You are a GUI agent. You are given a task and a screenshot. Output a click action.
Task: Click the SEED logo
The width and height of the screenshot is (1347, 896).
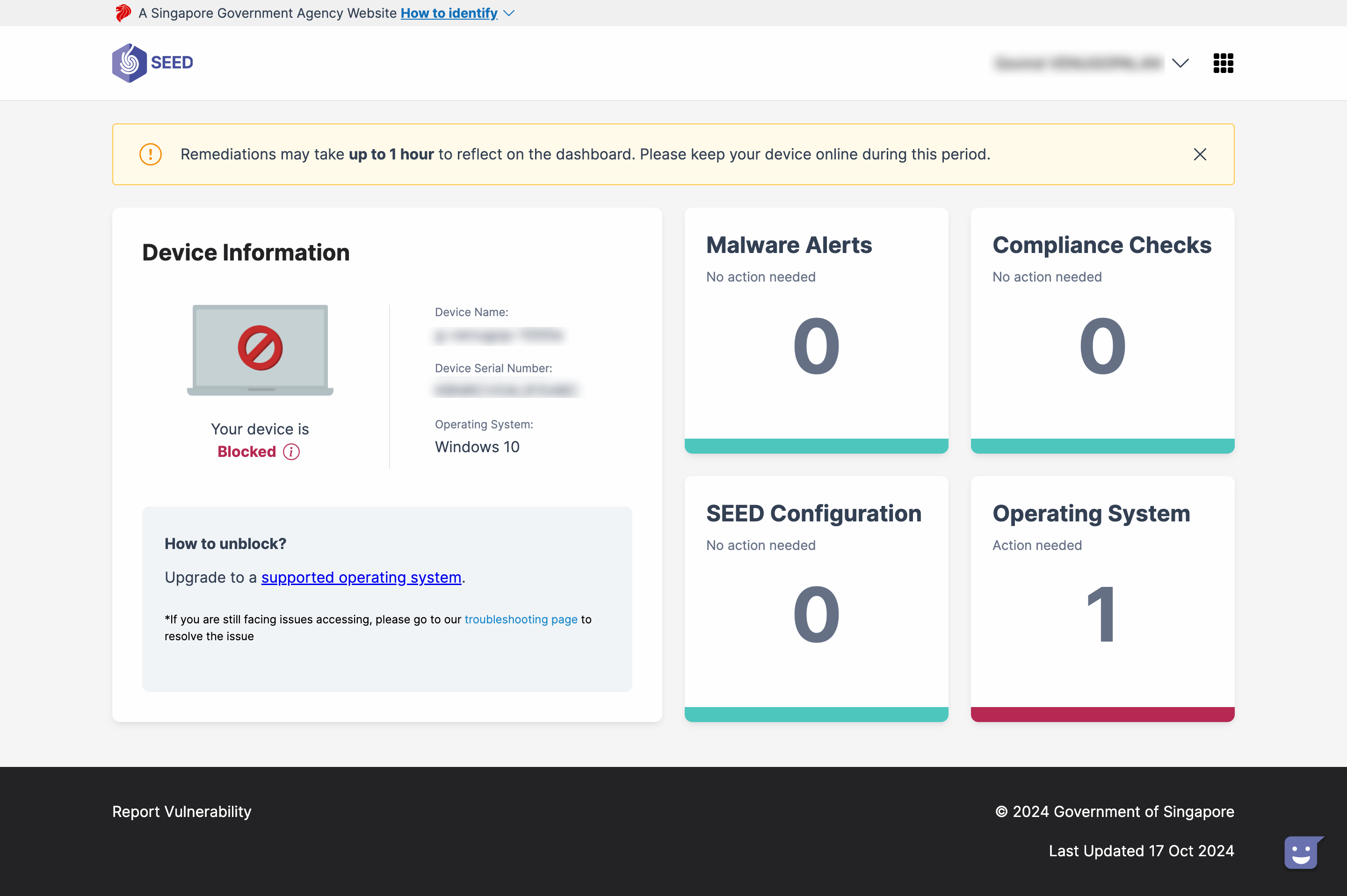point(152,63)
